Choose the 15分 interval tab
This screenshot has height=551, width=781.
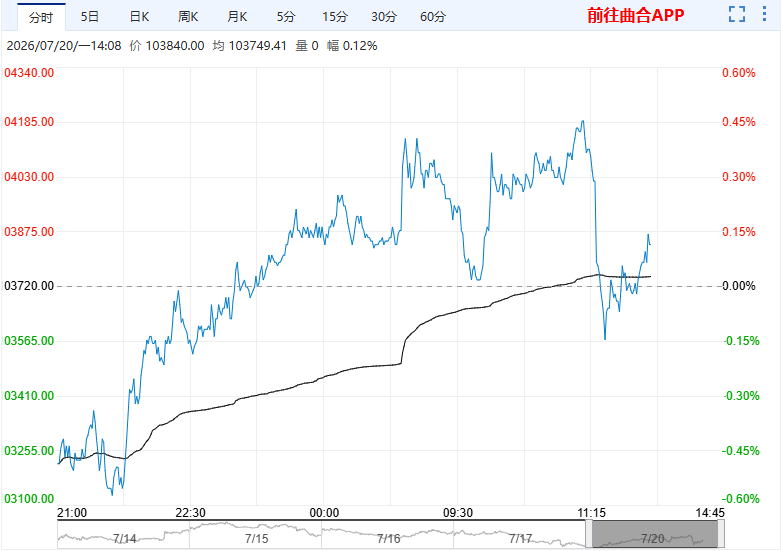335,16
